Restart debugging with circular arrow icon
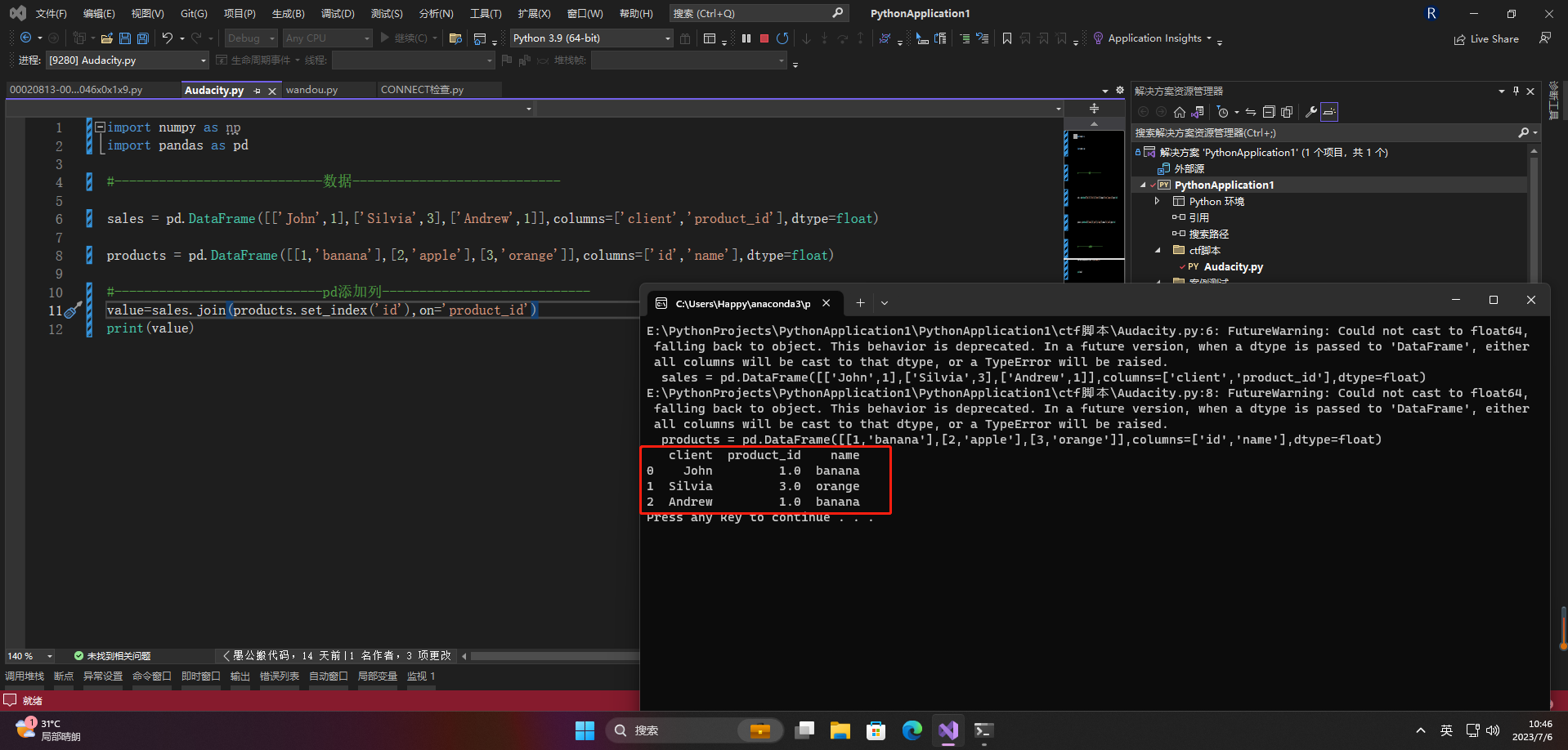 (x=782, y=38)
